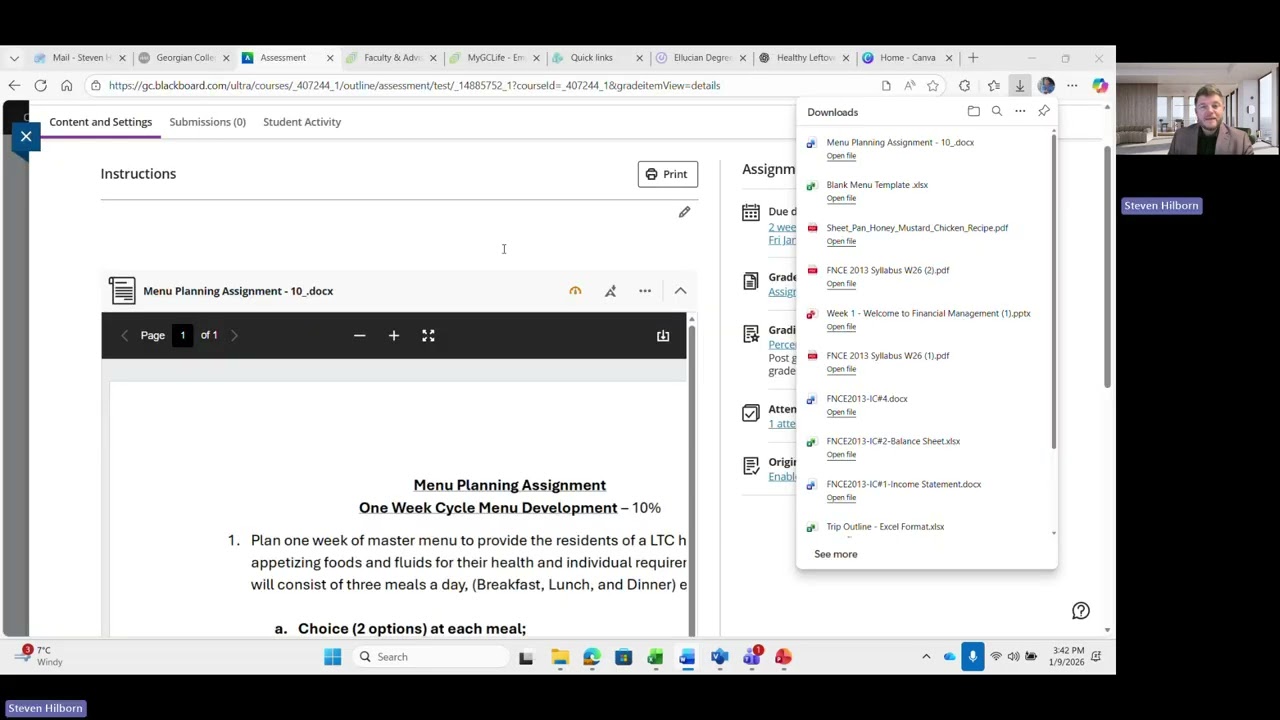Toggle the taskbar microphone button
The image size is (1280, 720).
coord(972,657)
